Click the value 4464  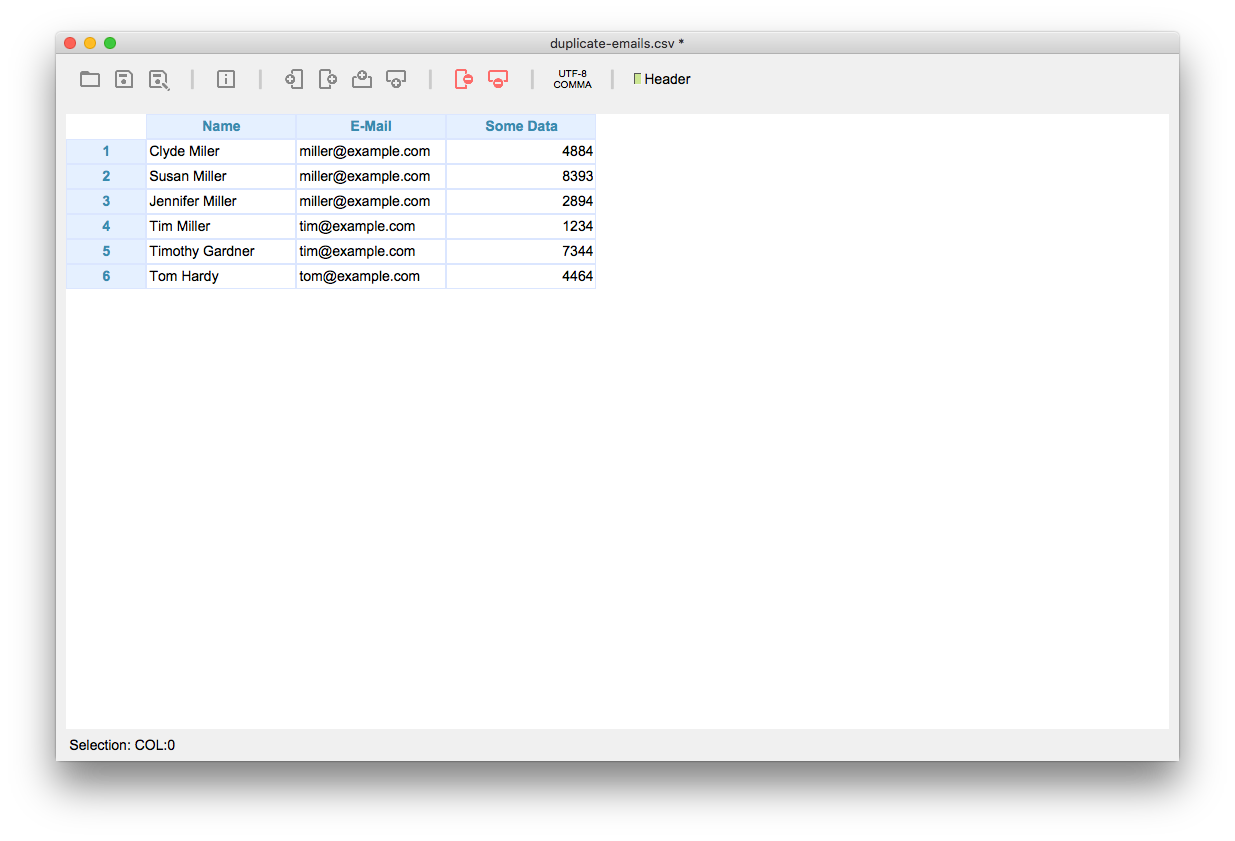click(x=521, y=276)
